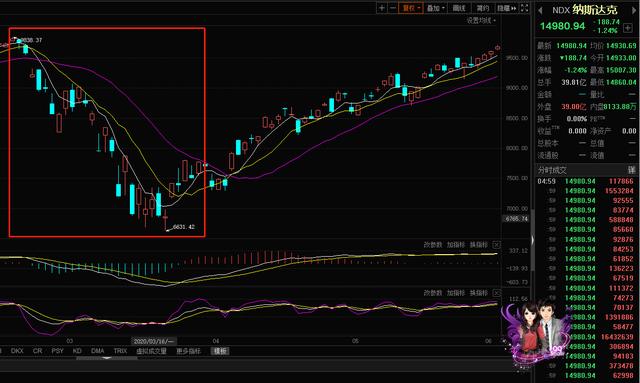This screenshot has width=640, height=383.
Task: Go to previous stock with left arrow
Action: coord(540,11)
